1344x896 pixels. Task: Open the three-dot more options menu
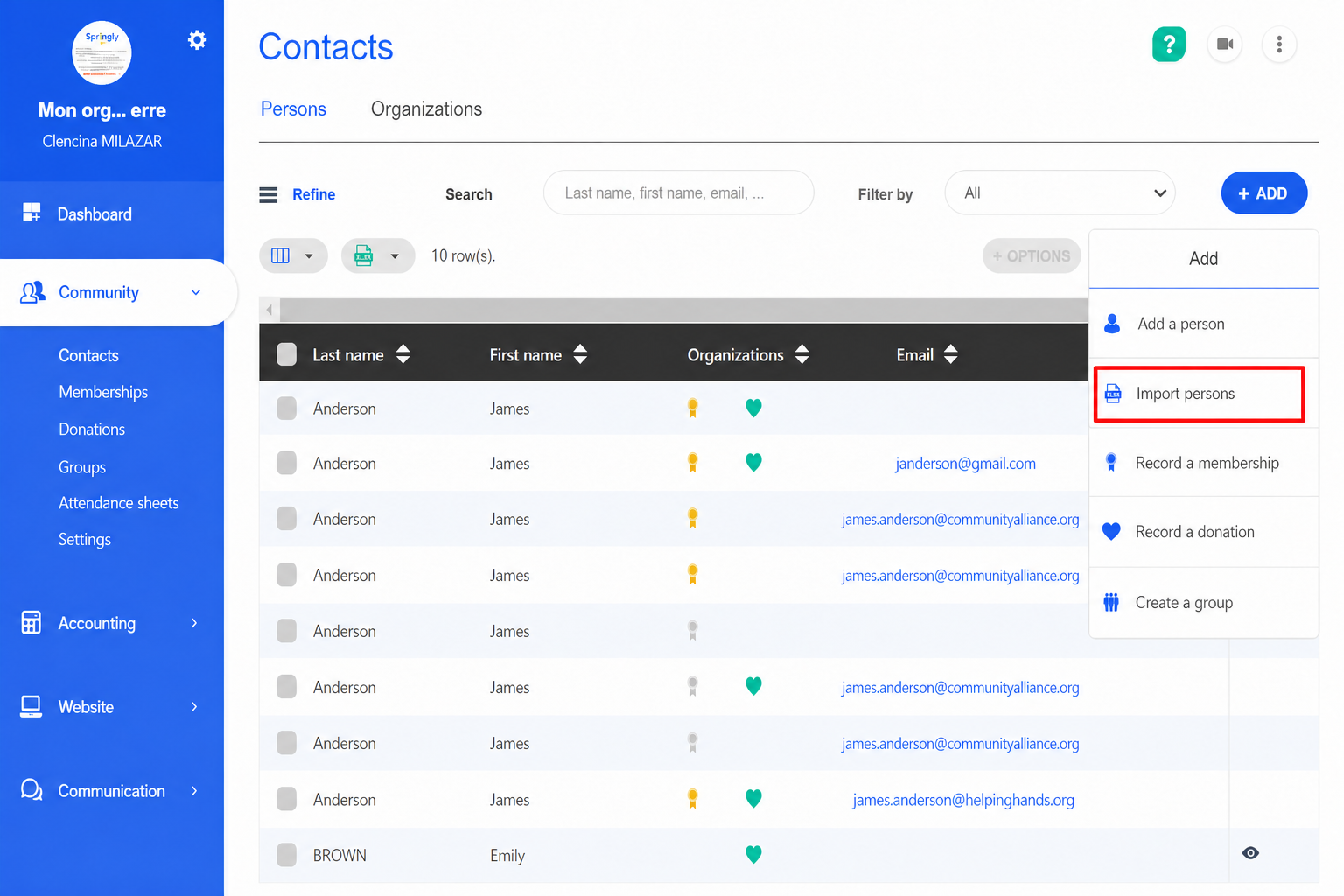[x=1279, y=45]
